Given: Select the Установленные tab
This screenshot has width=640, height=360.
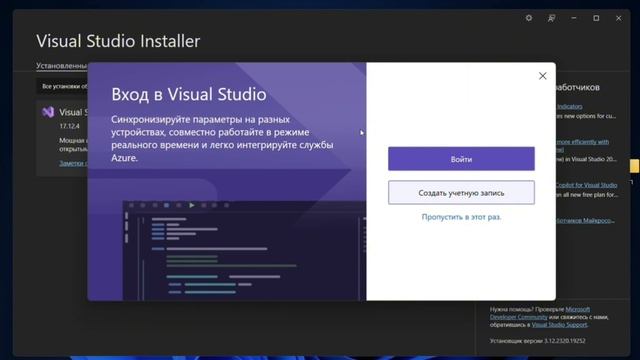Looking at the screenshot, I should [x=62, y=66].
